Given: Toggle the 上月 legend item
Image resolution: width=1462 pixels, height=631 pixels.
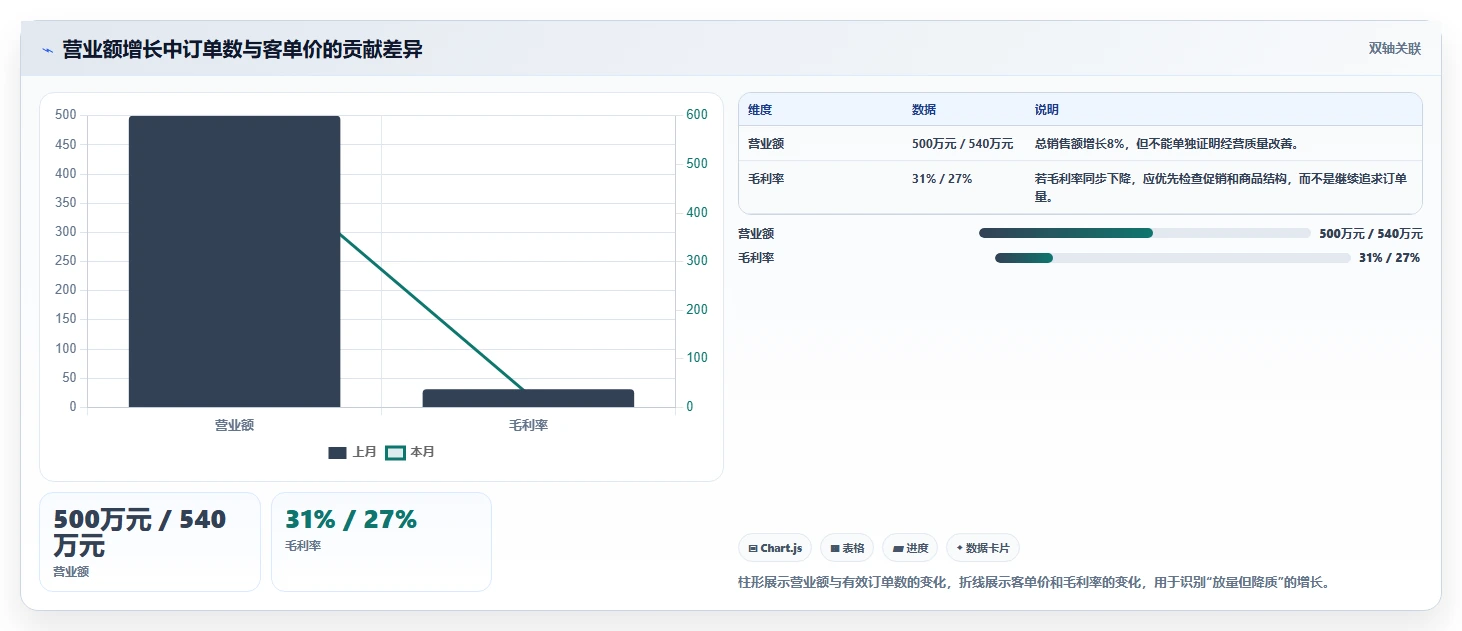Looking at the screenshot, I should [353, 452].
